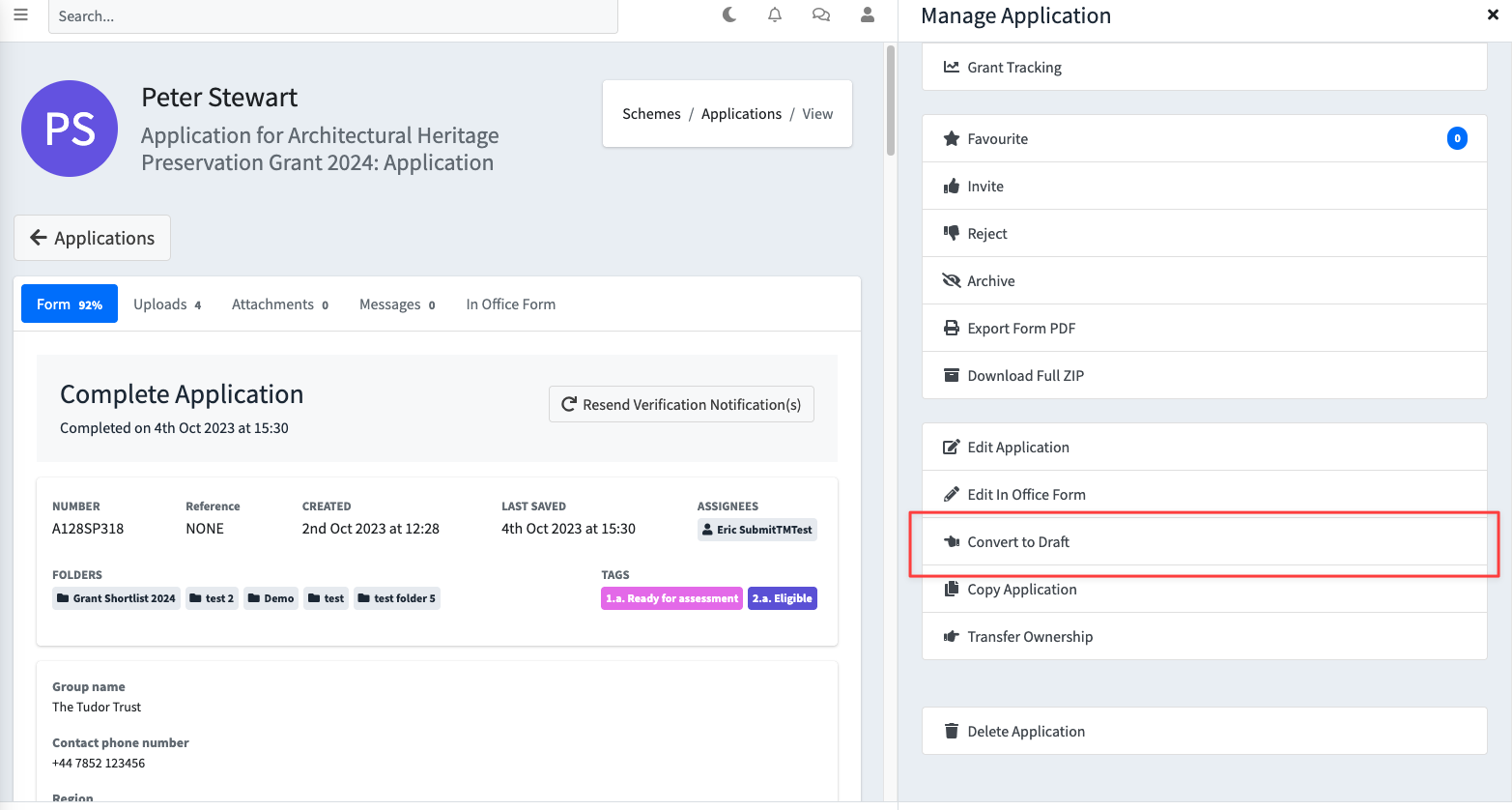Close the Manage Application panel
This screenshot has width=1512, height=810.
click(1493, 15)
